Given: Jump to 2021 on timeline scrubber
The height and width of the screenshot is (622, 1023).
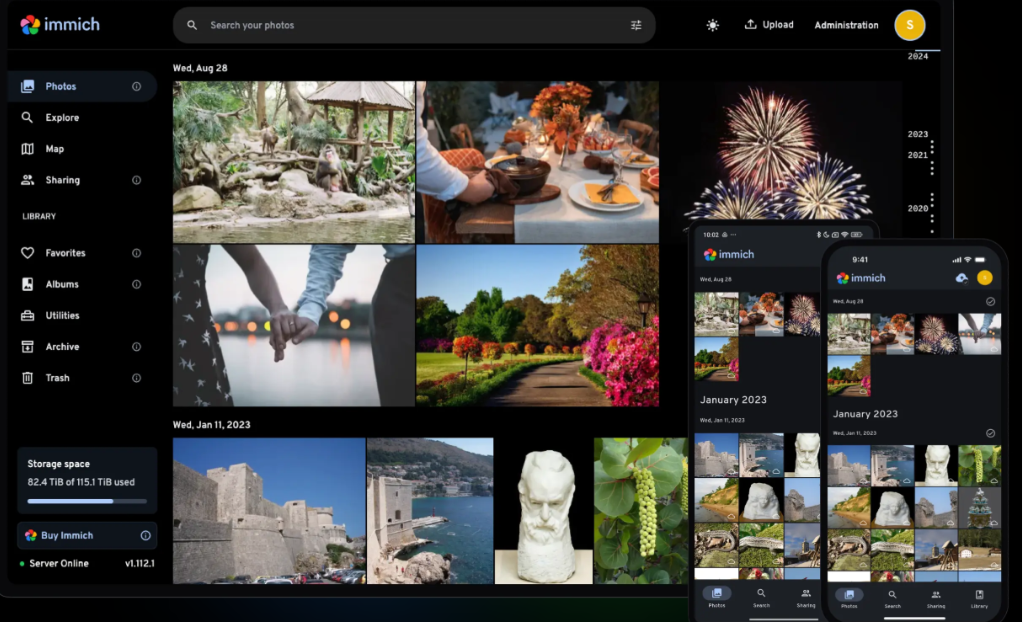Looking at the screenshot, I should (x=917, y=155).
